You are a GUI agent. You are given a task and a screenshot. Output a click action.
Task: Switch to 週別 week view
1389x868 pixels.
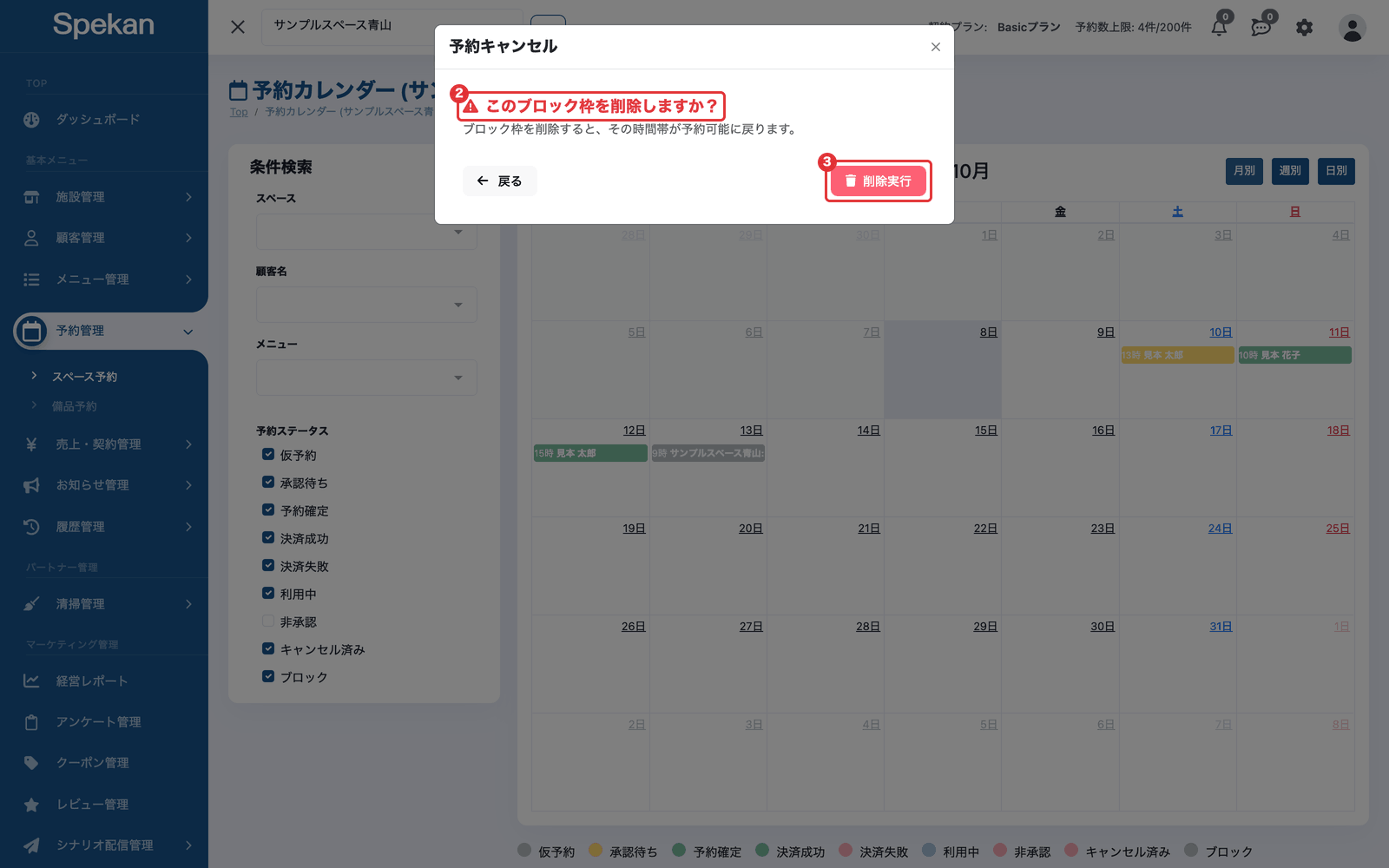(x=1290, y=171)
